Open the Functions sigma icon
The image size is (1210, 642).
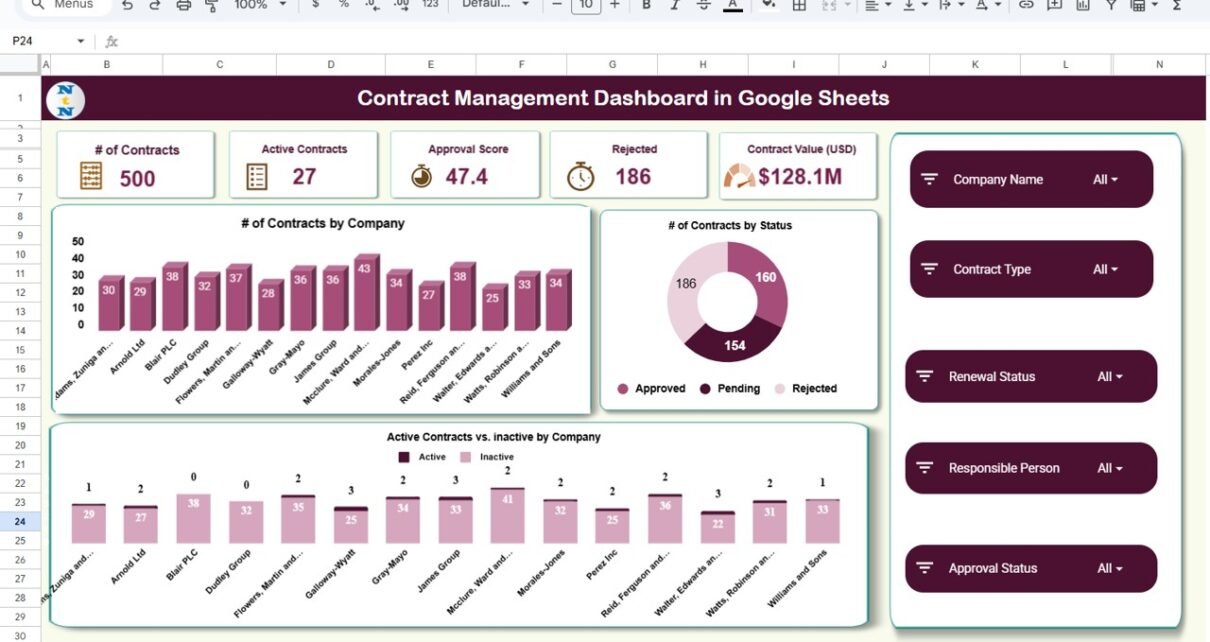click(x=1176, y=5)
